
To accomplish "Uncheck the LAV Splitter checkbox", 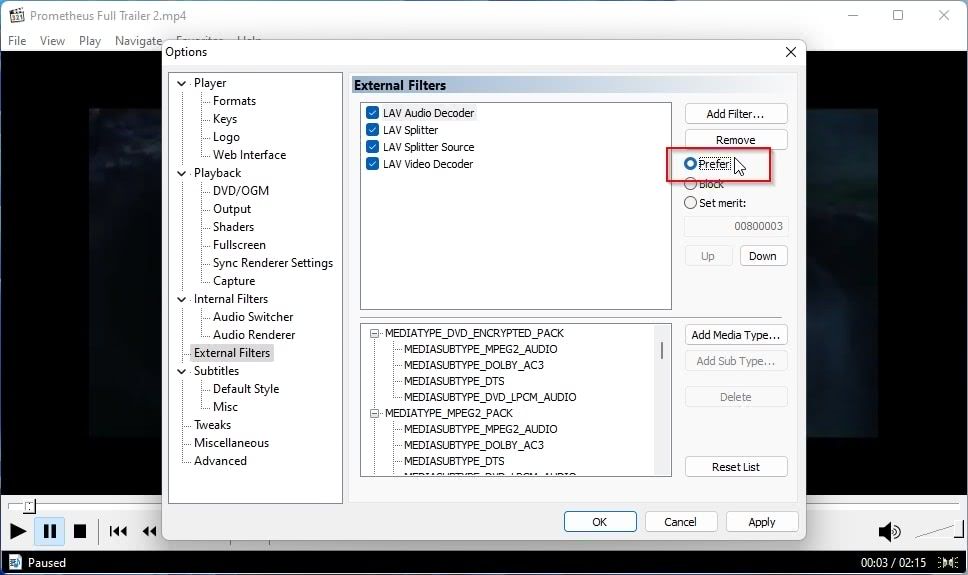I will (x=372, y=130).
